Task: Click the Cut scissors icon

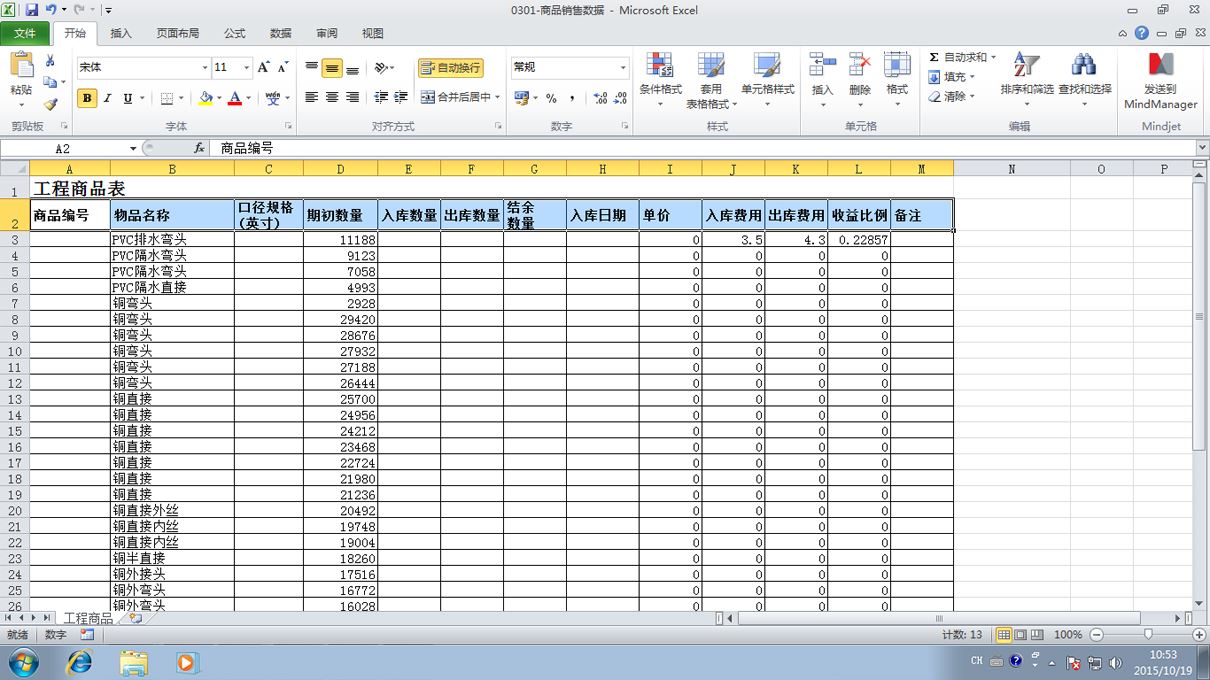Action: click(50, 61)
